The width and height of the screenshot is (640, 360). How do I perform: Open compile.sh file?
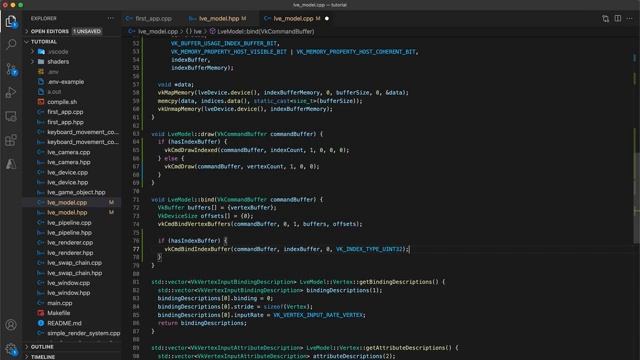pos(62,102)
